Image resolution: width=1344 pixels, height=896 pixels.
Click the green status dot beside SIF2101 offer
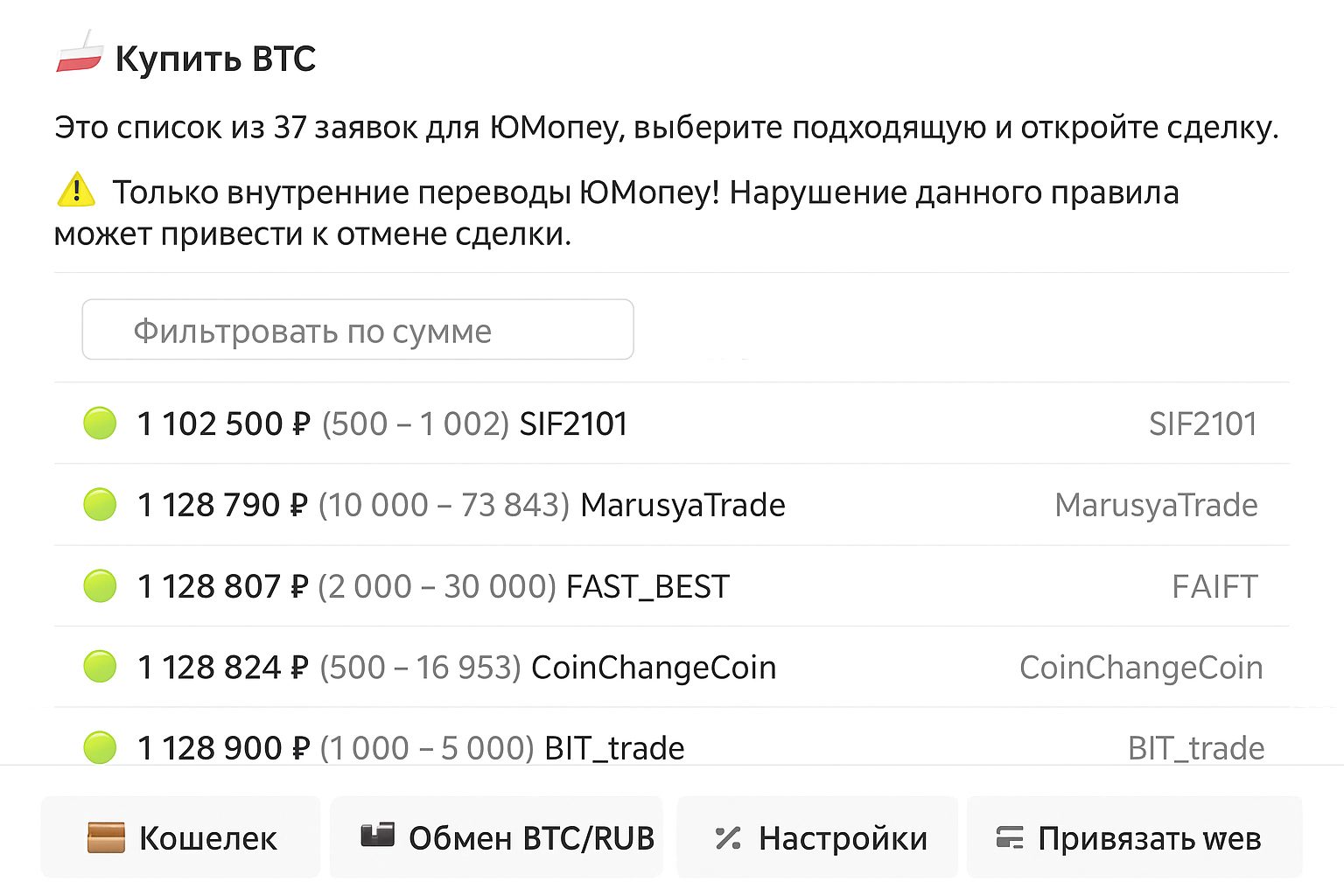pyautogui.click(x=100, y=423)
